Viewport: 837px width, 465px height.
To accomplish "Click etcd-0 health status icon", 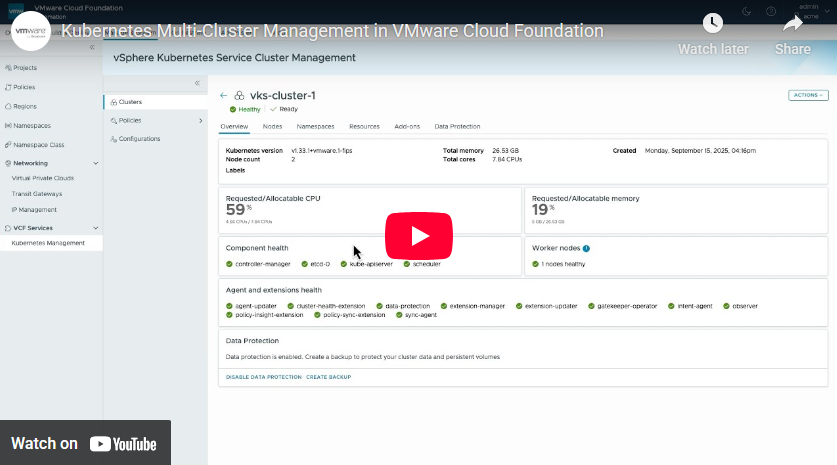I will pyautogui.click(x=304, y=264).
